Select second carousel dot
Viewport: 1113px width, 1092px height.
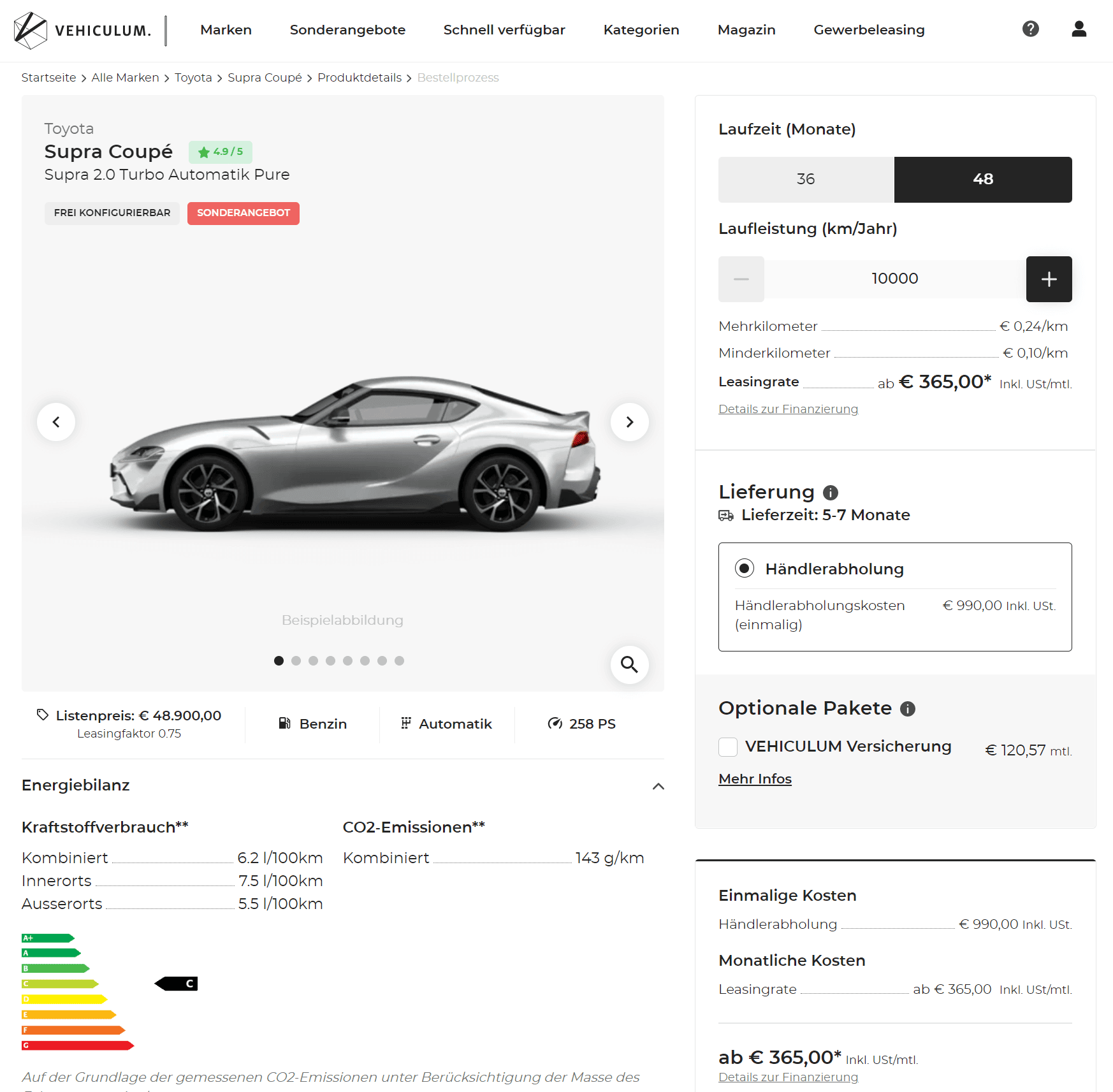[x=296, y=661]
